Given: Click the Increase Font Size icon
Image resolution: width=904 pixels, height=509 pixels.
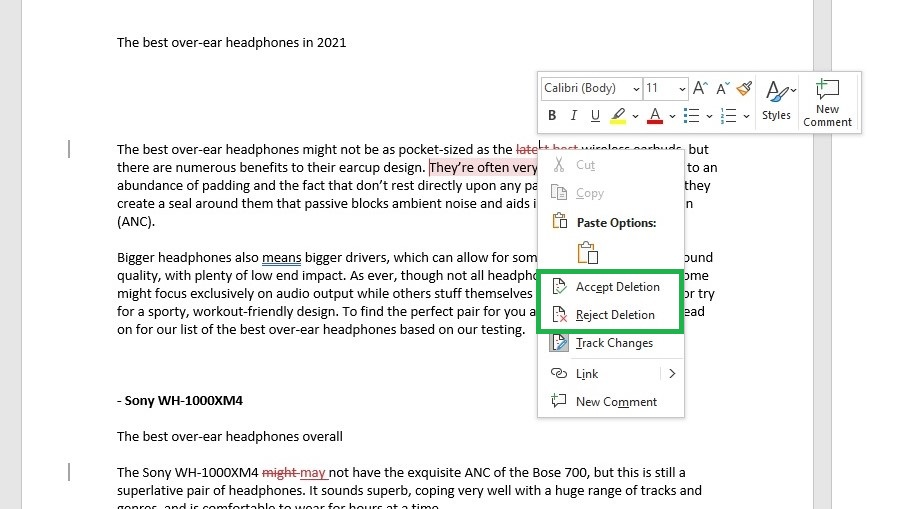Looking at the screenshot, I should pyautogui.click(x=700, y=88).
